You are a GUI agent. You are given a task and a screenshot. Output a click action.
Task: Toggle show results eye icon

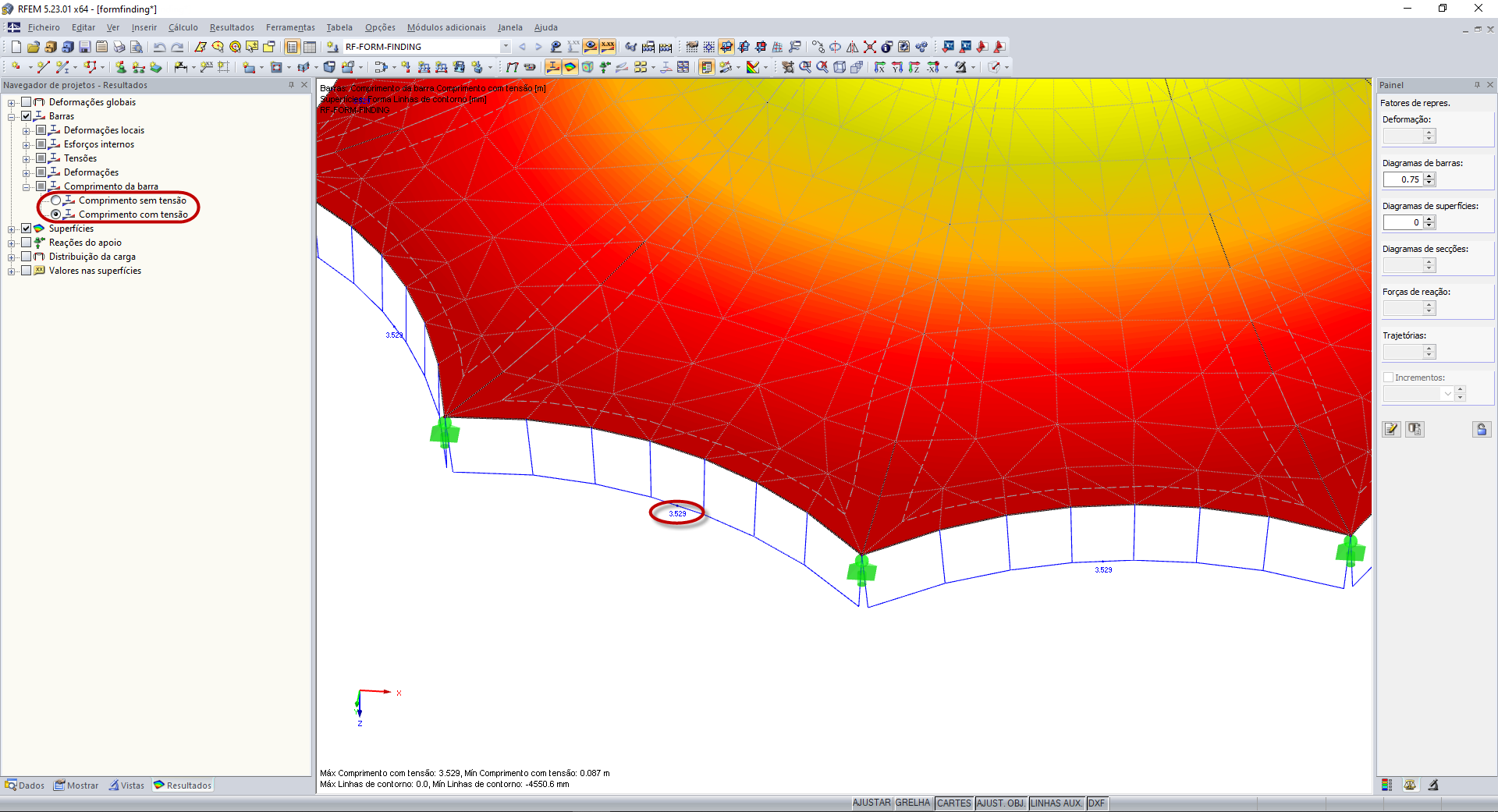pyautogui.click(x=591, y=47)
